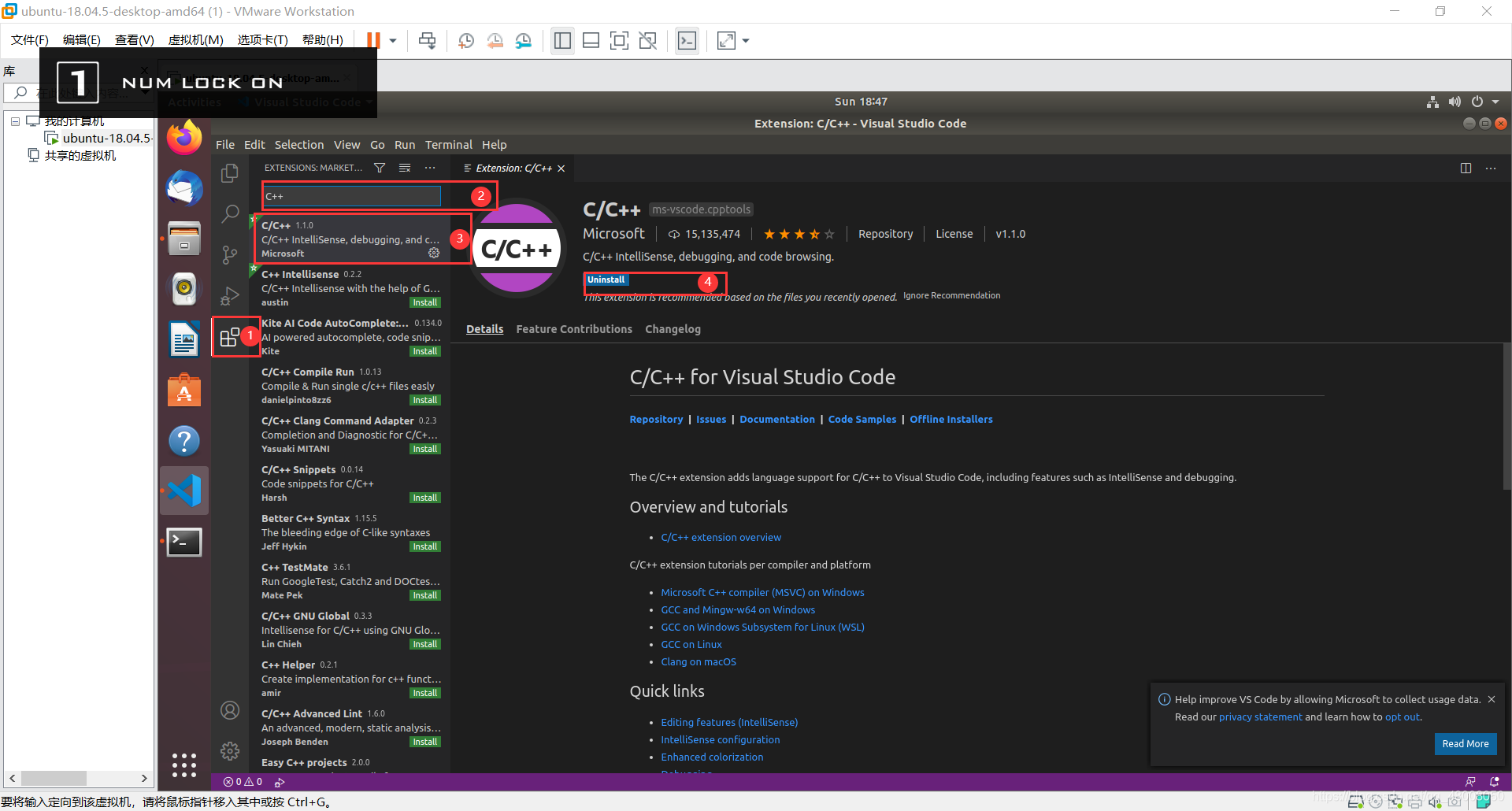Viewport: 1512px width, 811px height.
Task: Split the editor to the right
Action: (x=1466, y=168)
